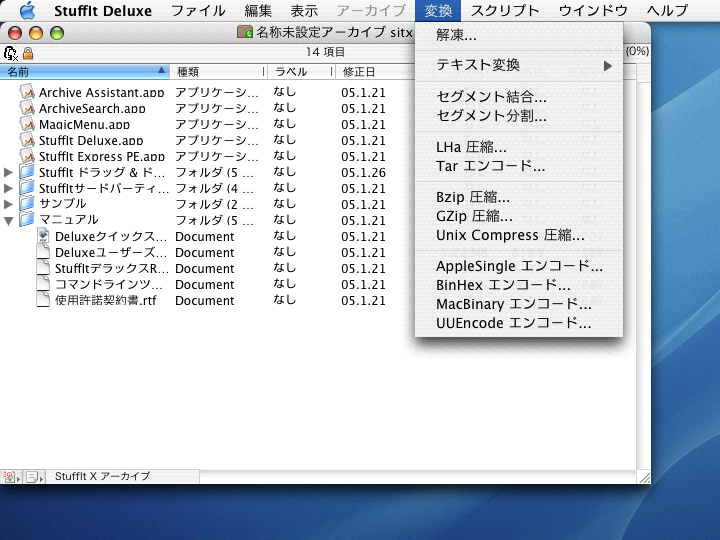Expand the サンプル folder
The height and width of the screenshot is (540, 720).
coord(8,204)
